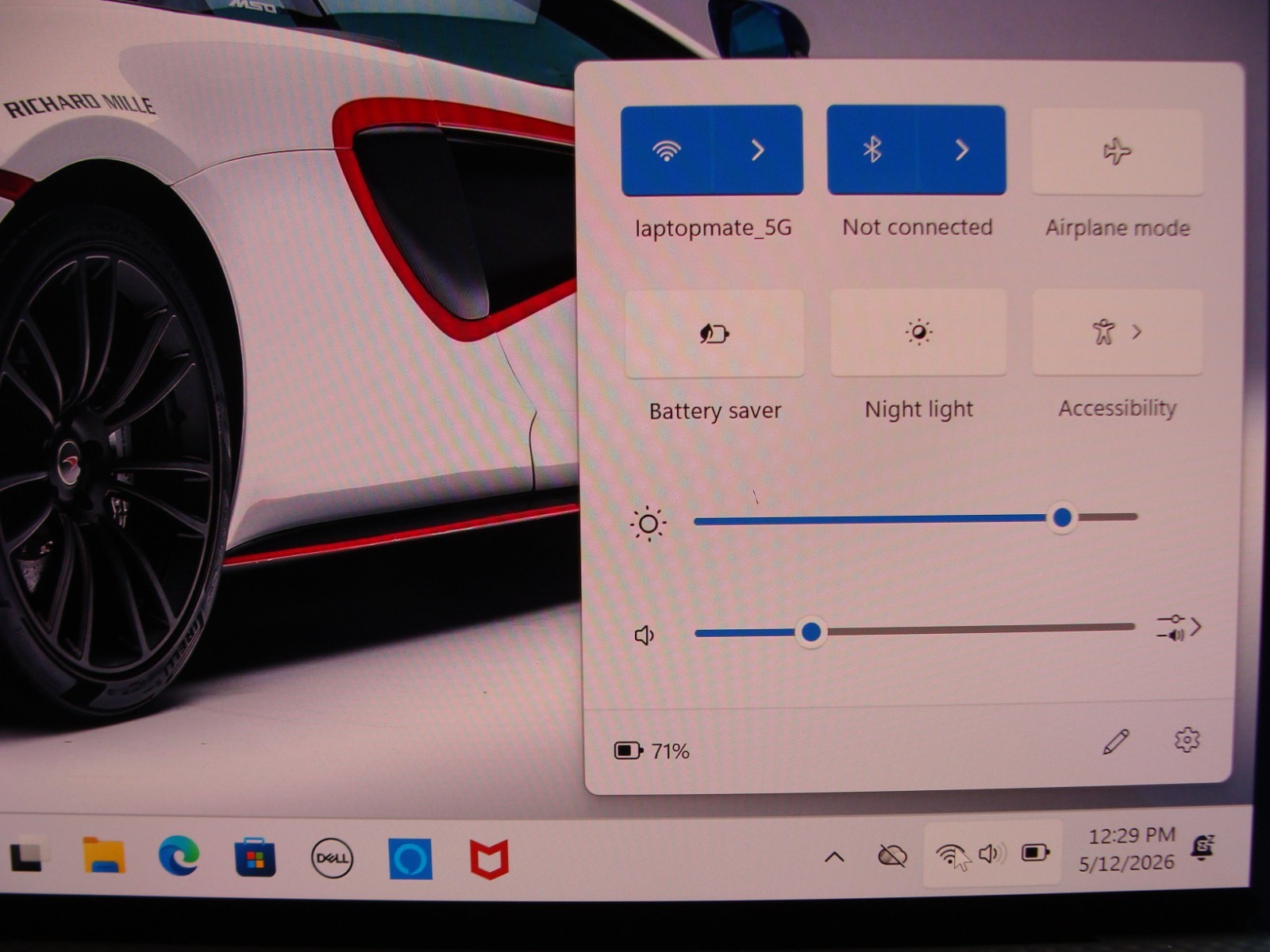The height and width of the screenshot is (952, 1270).
Task: Open the Bluetooth devices list arrow
Action: pyautogui.click(x=961, y=150)
